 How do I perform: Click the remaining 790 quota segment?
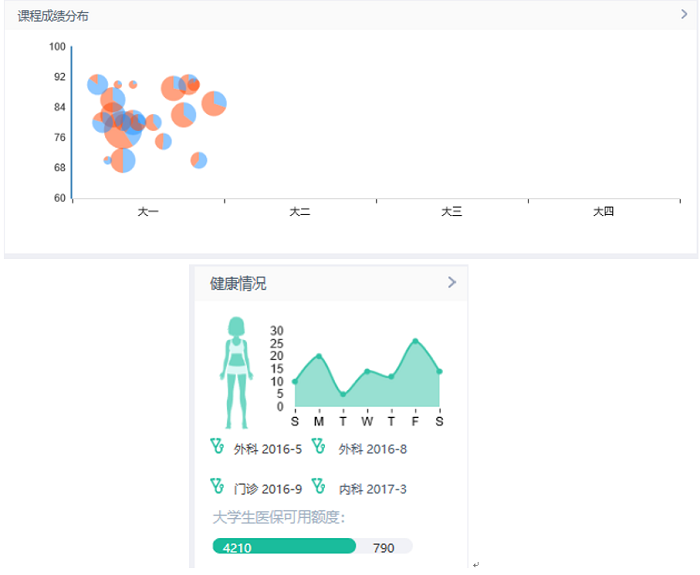[384, 547]
